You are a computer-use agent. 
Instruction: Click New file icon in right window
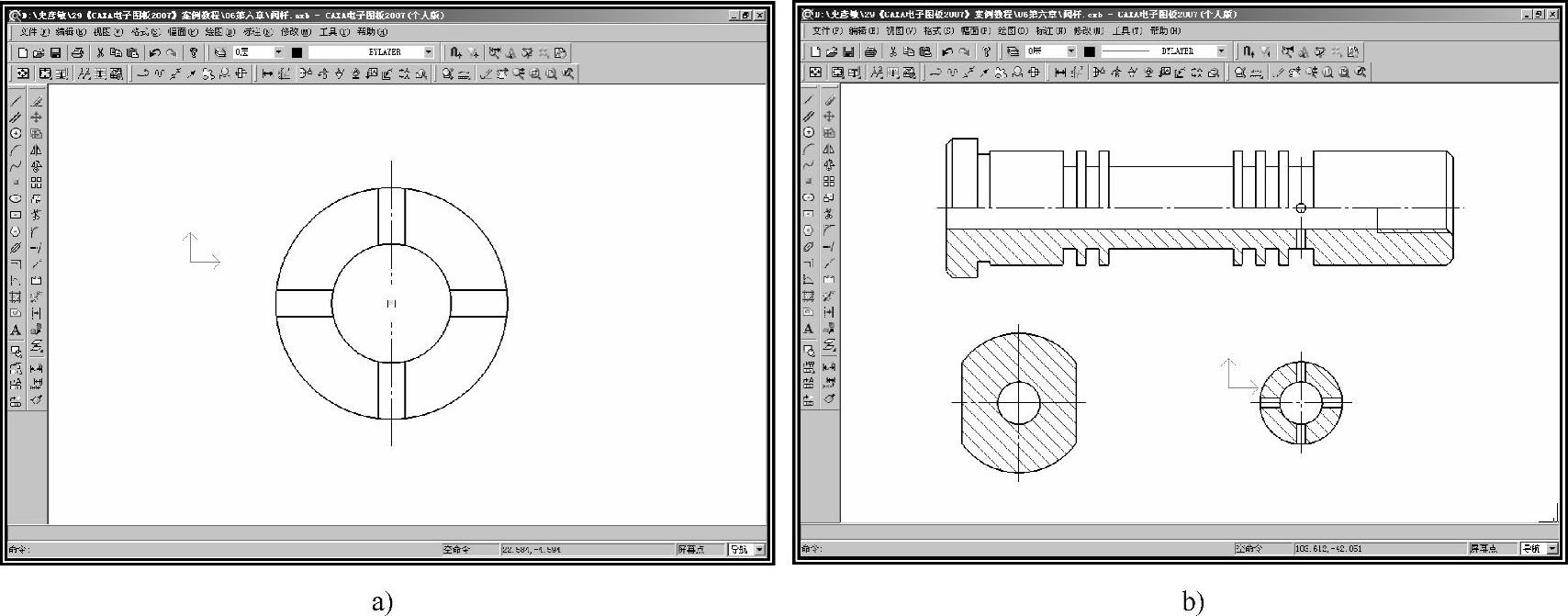click(x=817, y=52)
